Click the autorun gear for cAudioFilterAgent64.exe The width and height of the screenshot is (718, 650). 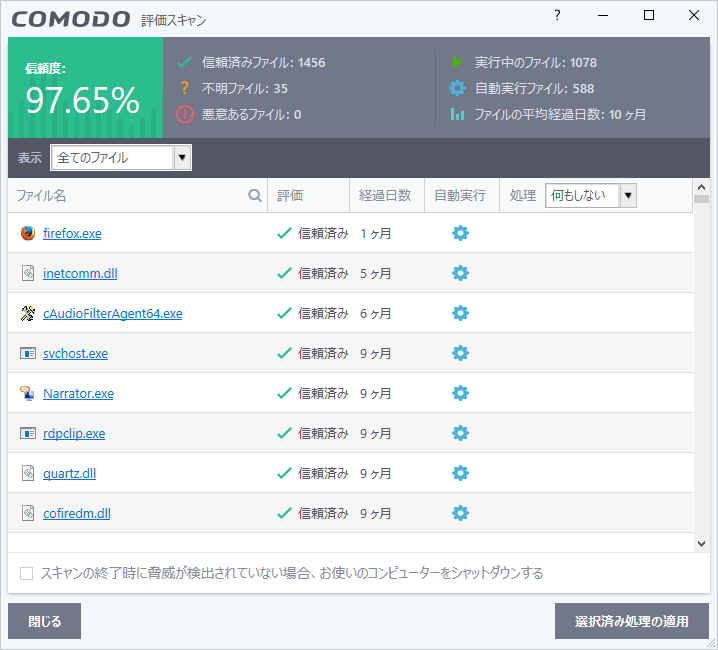pyautogui.click(x=460, y=313)
